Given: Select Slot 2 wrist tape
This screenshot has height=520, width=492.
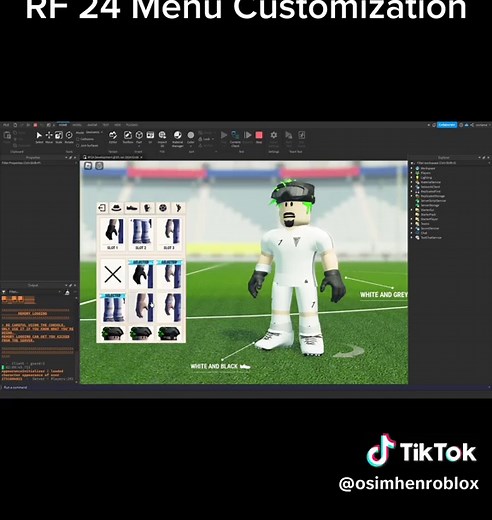Looking at the screenshot, I should click(x=141, y=234).
